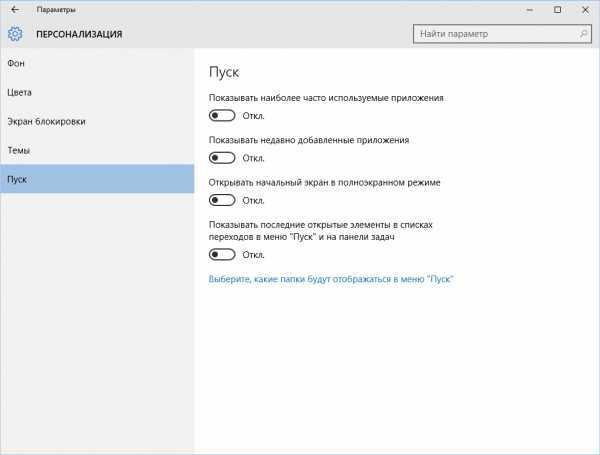Viewport: 600px width, 455px height.
Task: Click the ПЕРСОНАЛИЗАЦИЯ header title
Action: point(79,34)
